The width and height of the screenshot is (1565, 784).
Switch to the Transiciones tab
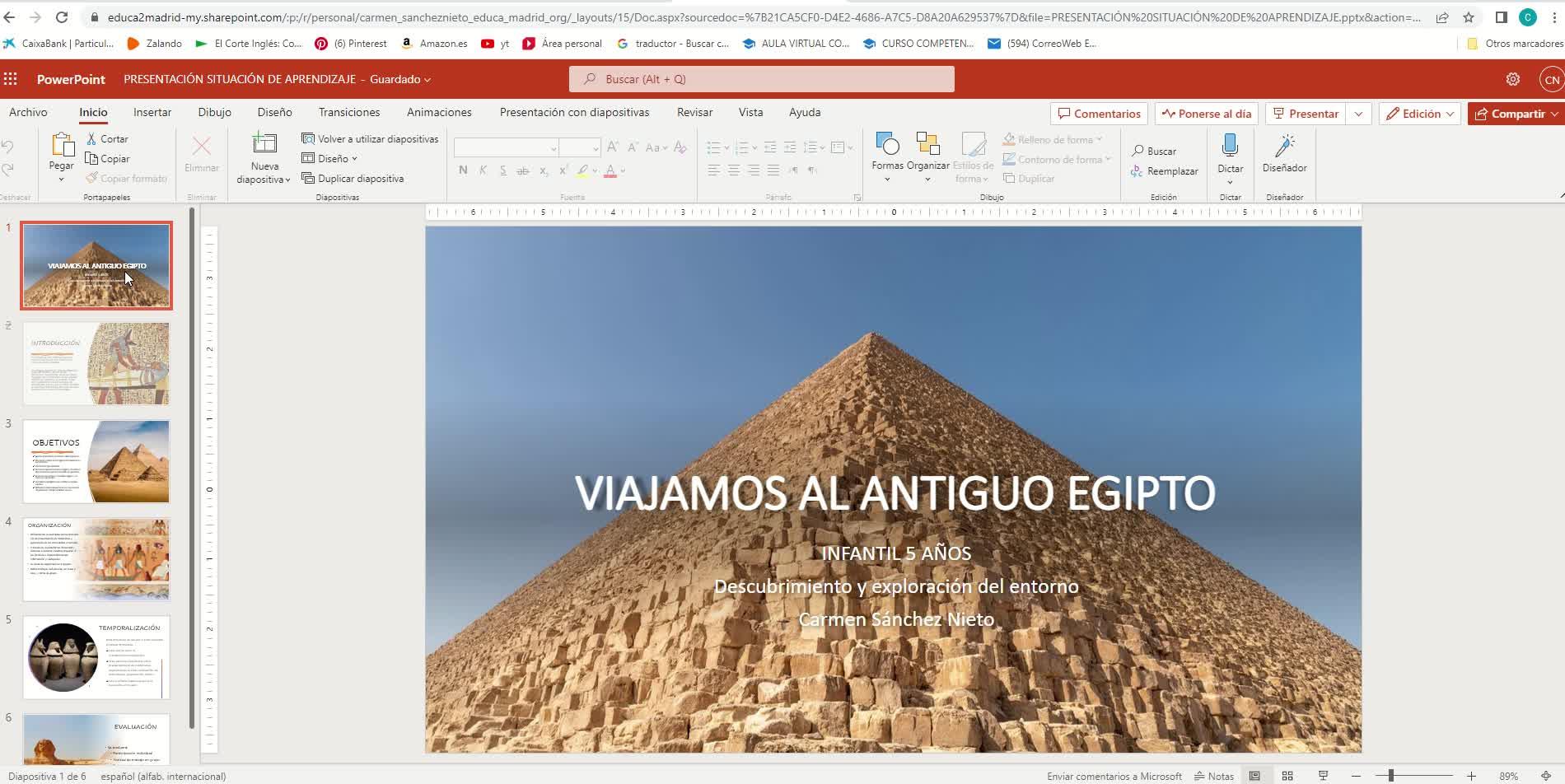[349, 112]
